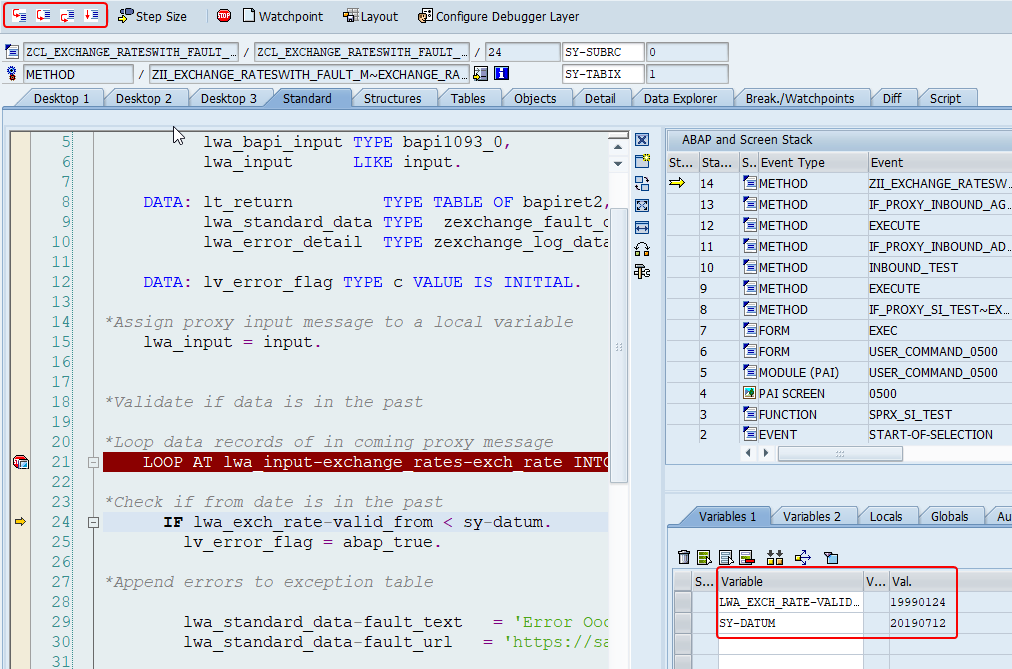Viewport: 1012px width, 669px height.
Task: Click the icon with two down arrows
Action: click(x=775, y=557)
